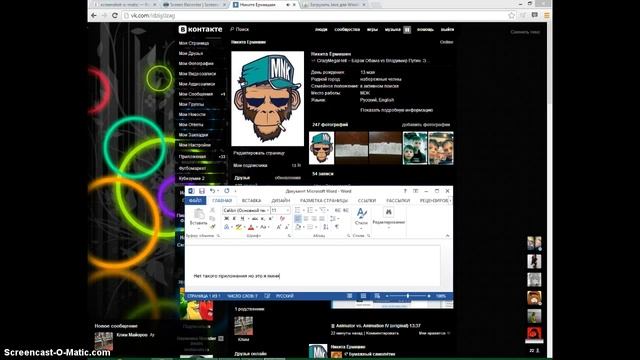Open the Styles (Стили) gallery in Word
The height and width of the screenshot is (360, 640).
click(x=362, y=217)
